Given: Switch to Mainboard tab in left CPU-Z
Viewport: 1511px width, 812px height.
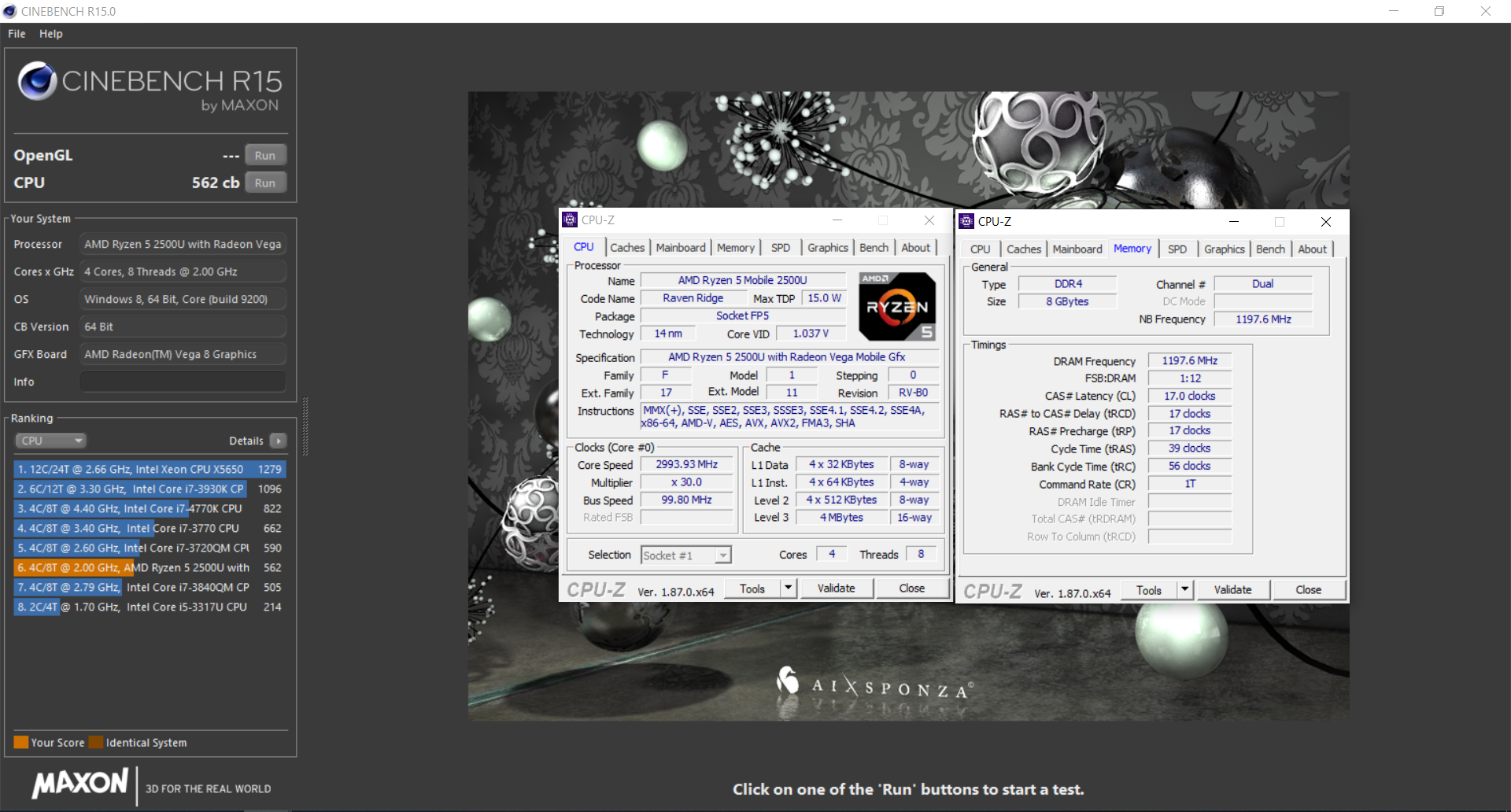Looking at the screenshot, I should point(681,248).
